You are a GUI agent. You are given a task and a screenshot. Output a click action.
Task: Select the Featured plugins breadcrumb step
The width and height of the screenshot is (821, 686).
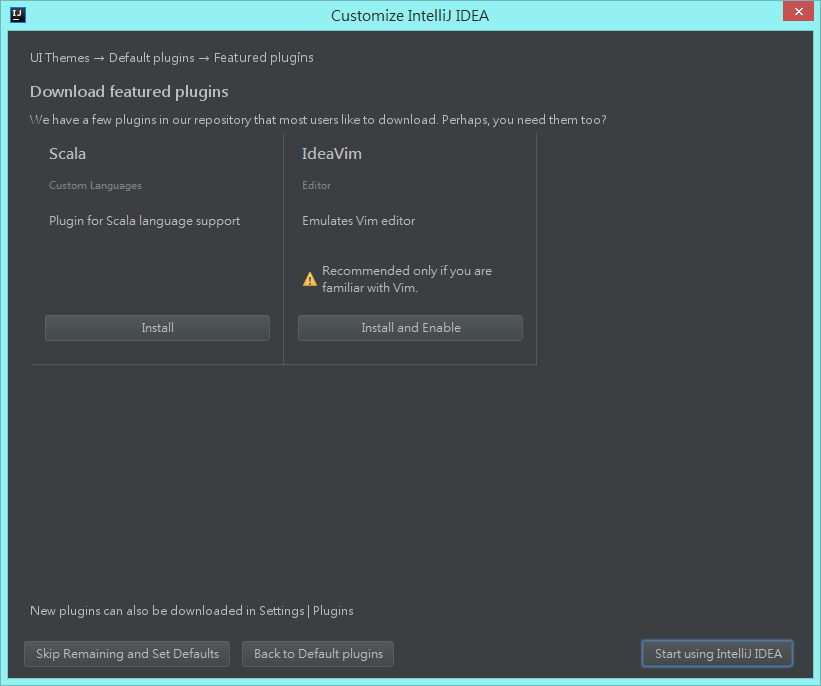pyautogui.click(x=263, y=58)
